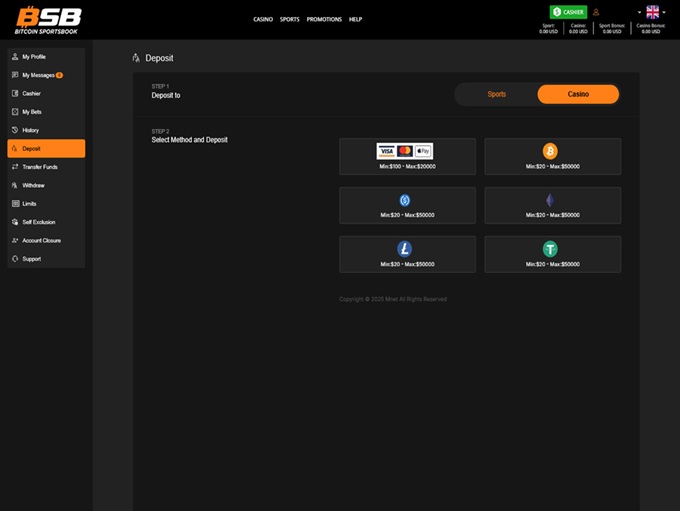Image resolution: width=680 pixels, height=511 pixels.
Task: Switch deposit target to Sports
Action: (496, 94)
